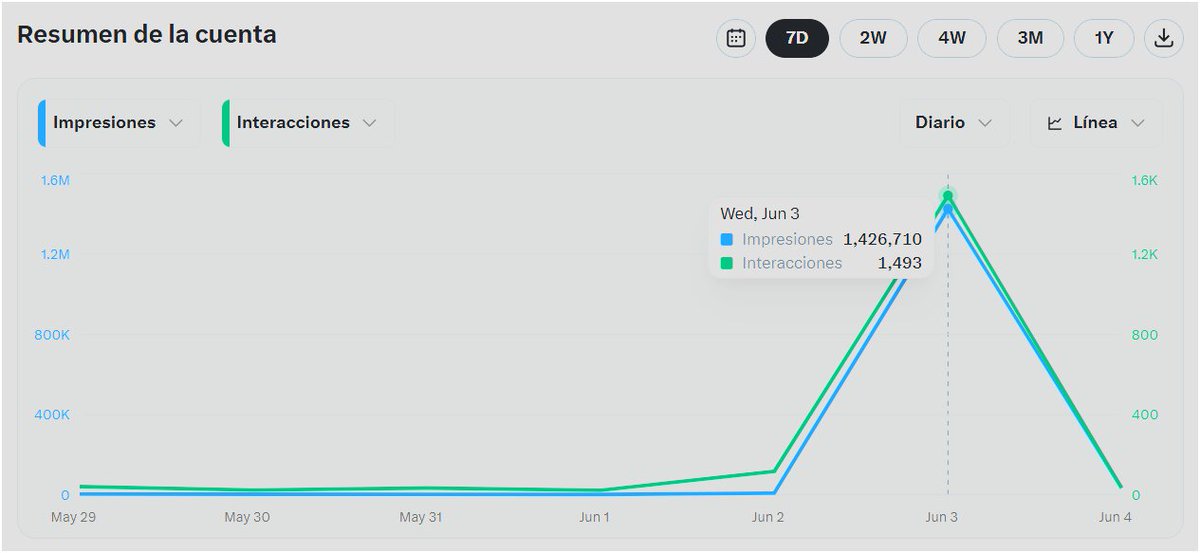Download the account summary data
This screenshot has width=1200, height=553.
click(x=1163, y=38)
